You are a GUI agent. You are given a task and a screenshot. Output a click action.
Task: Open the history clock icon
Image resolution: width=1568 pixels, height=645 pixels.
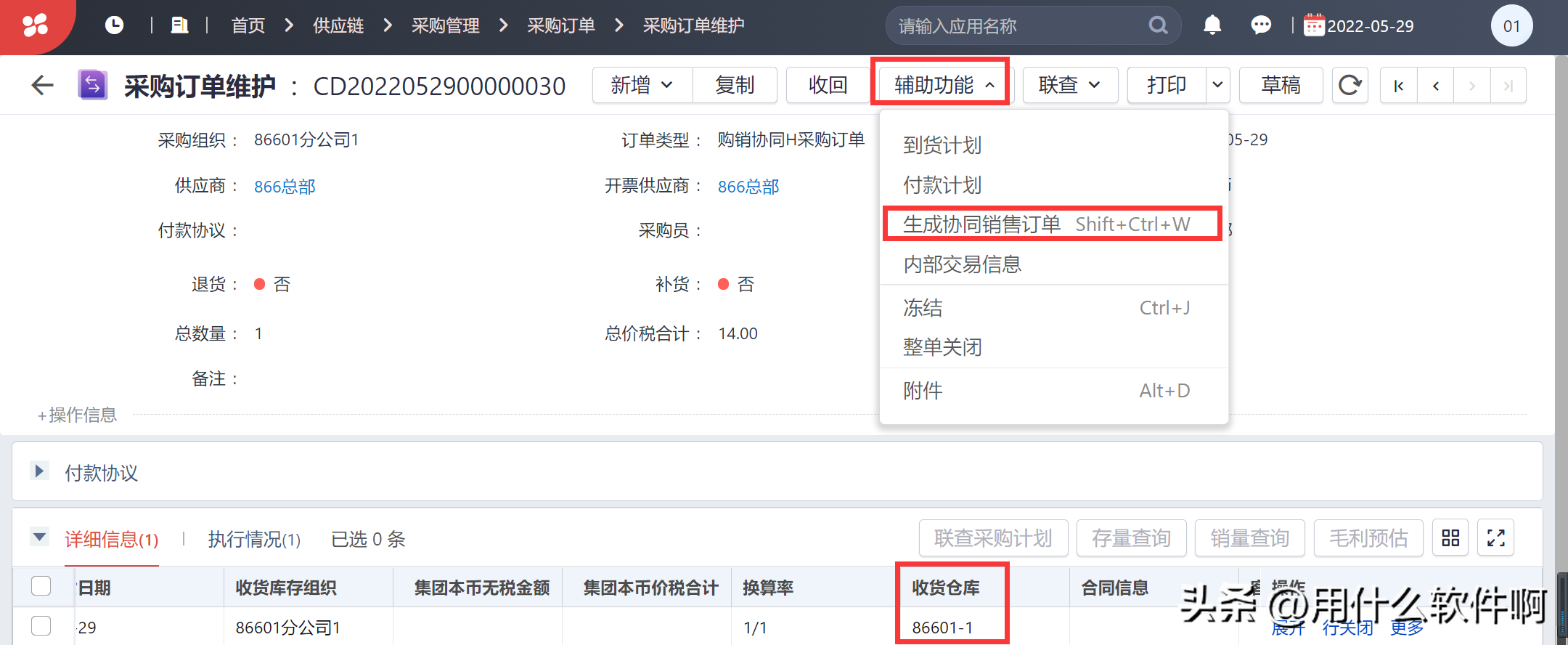[x=114, y=25]
